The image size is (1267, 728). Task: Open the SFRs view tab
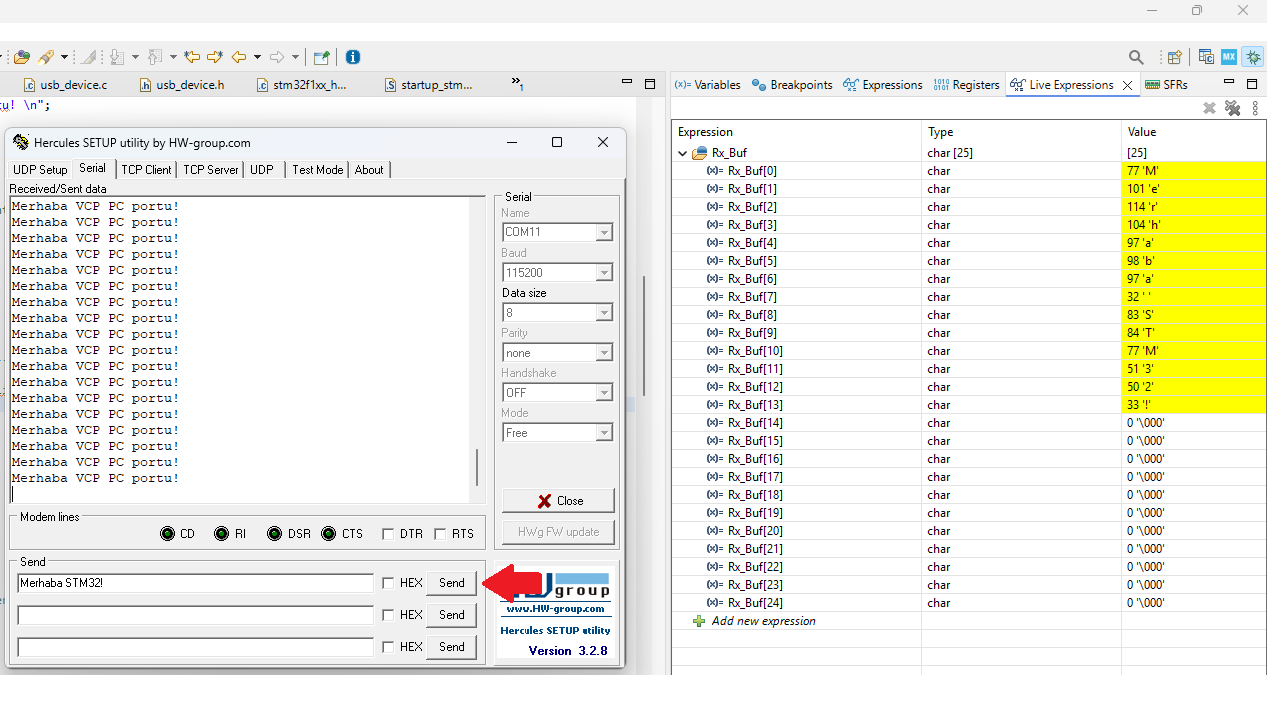pyautogui.click(x=1166, y=85)
